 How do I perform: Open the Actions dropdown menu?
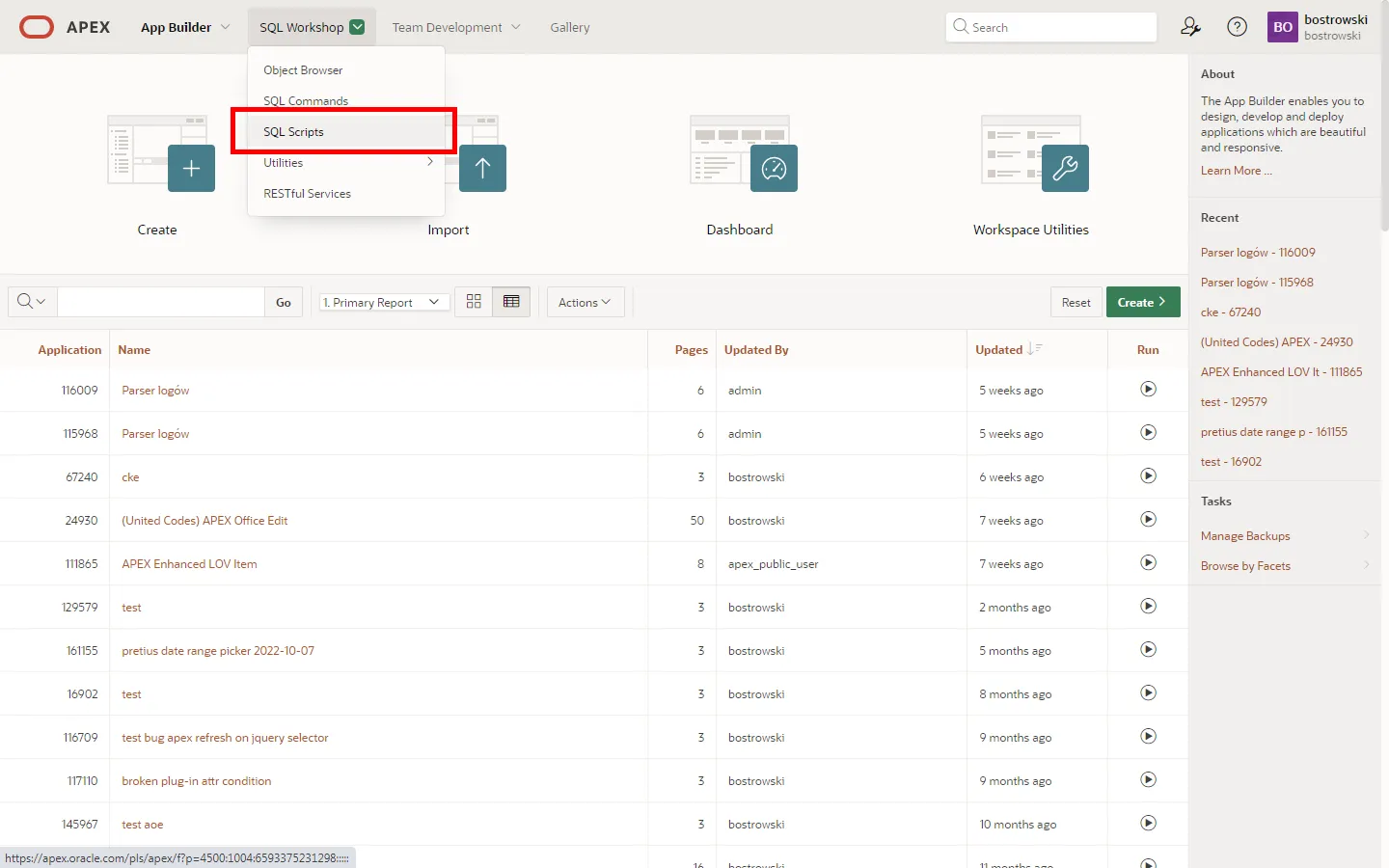click(x=585, y=303)
